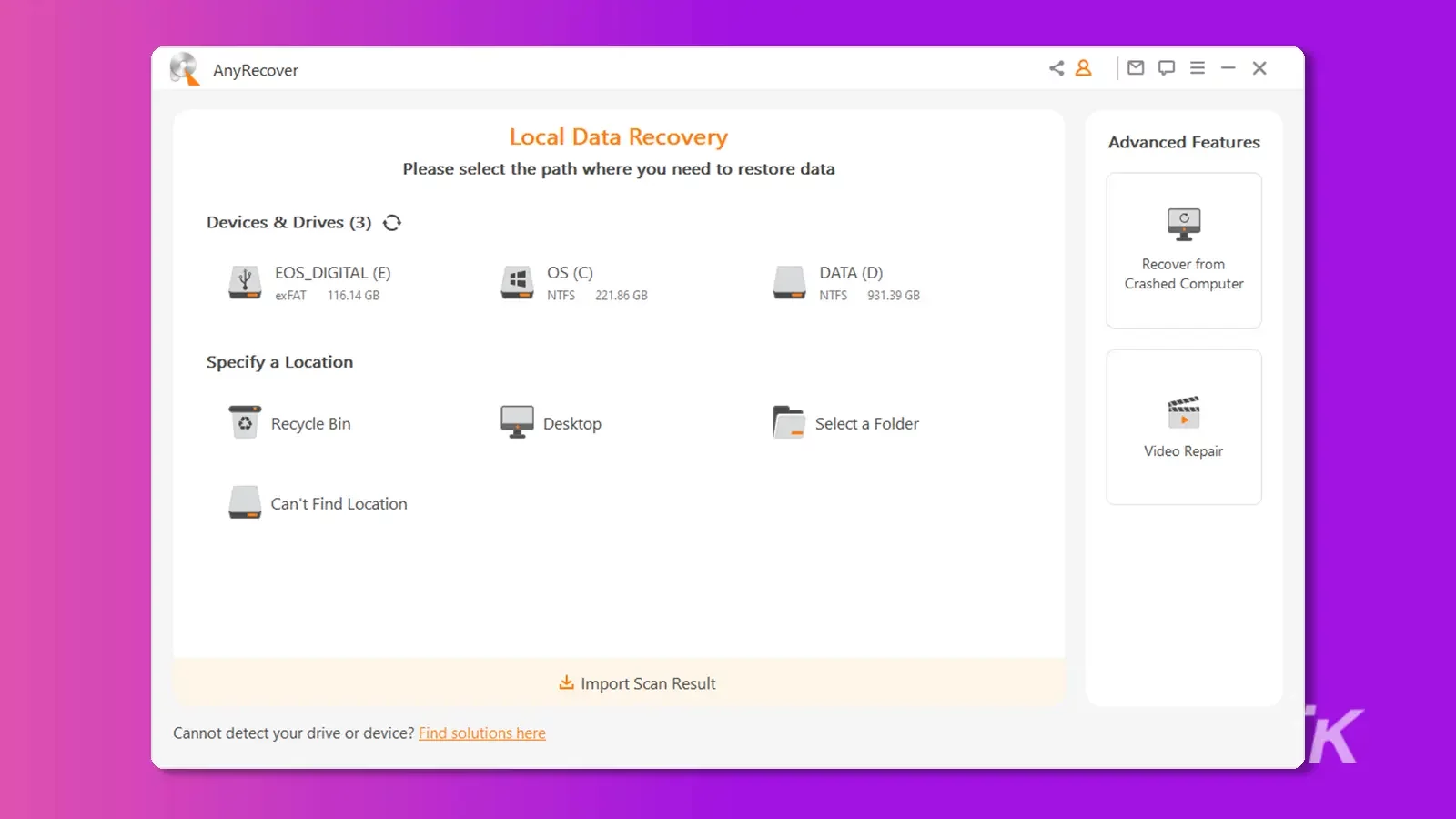
Task: Open the Video Repair feature card
Action: pyautogui.click(x=1184, y=427)
